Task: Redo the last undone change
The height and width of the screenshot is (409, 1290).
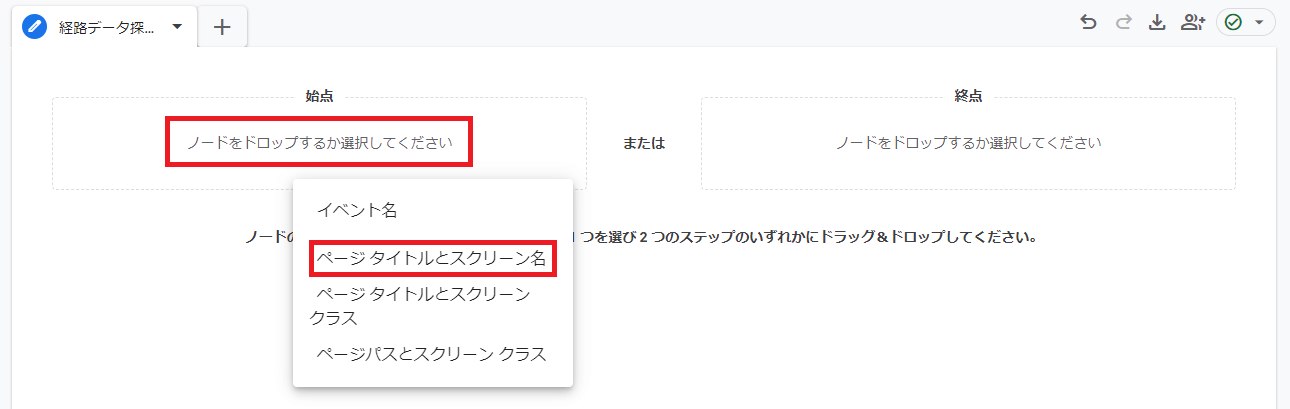Action: (1123, 22)
